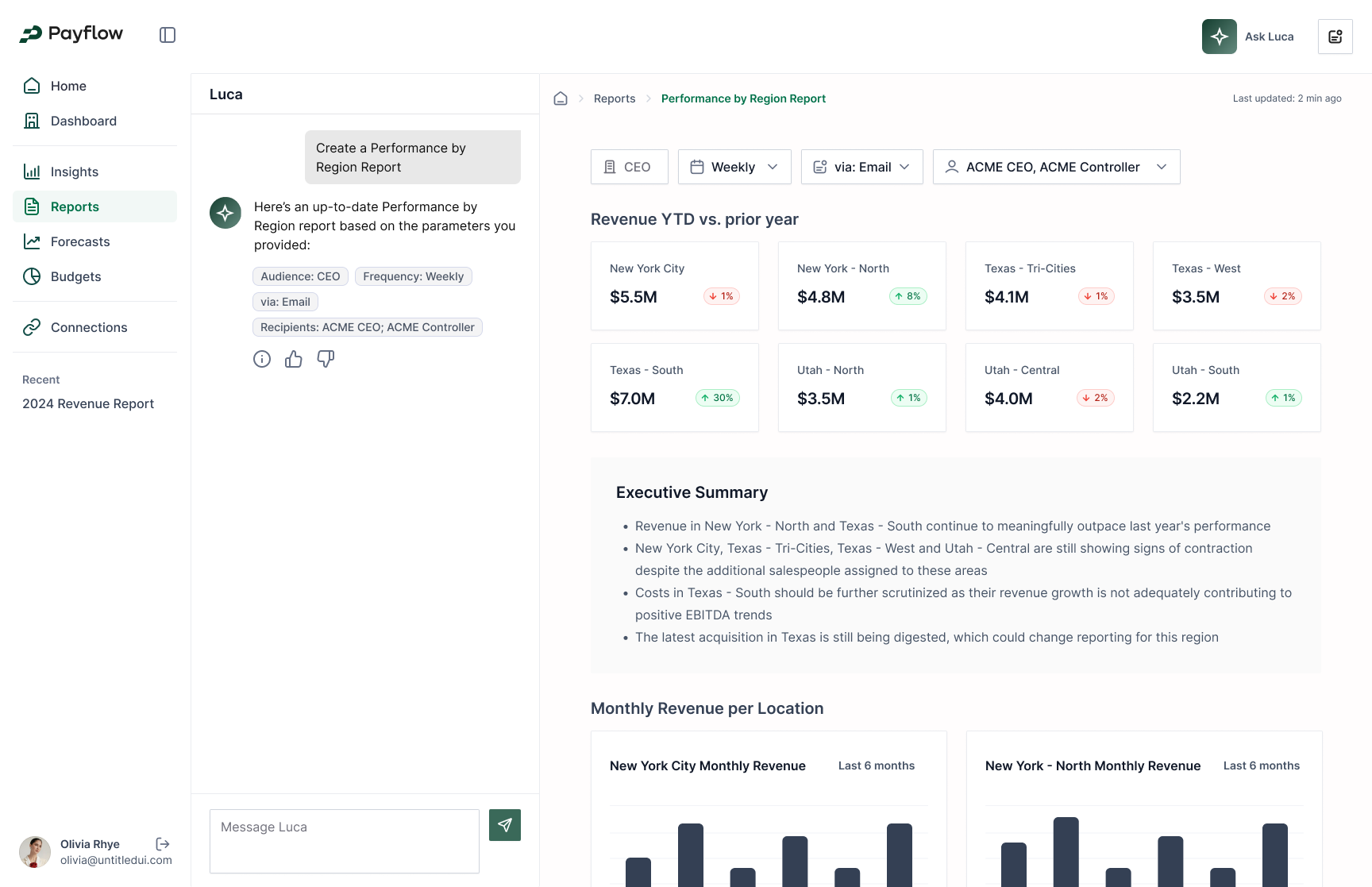The image size is (1372, 887).
Task: Click the CEO audience selector
Action: tap(629, 167)
